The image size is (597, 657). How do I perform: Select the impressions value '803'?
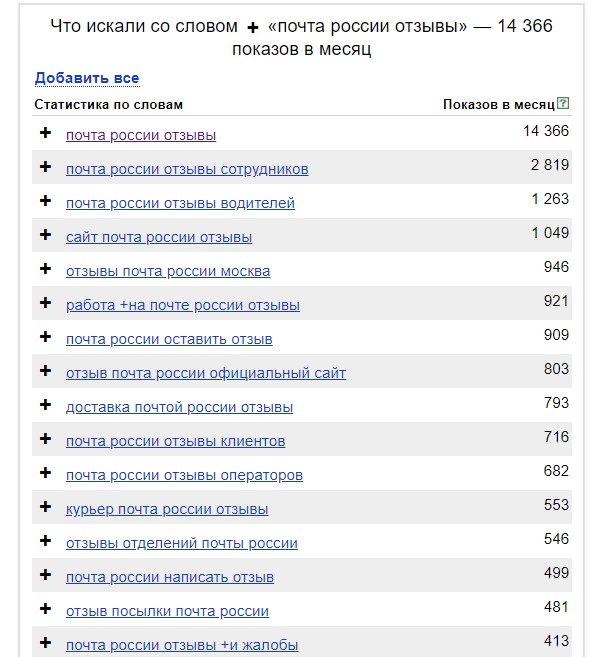[556, 368]
